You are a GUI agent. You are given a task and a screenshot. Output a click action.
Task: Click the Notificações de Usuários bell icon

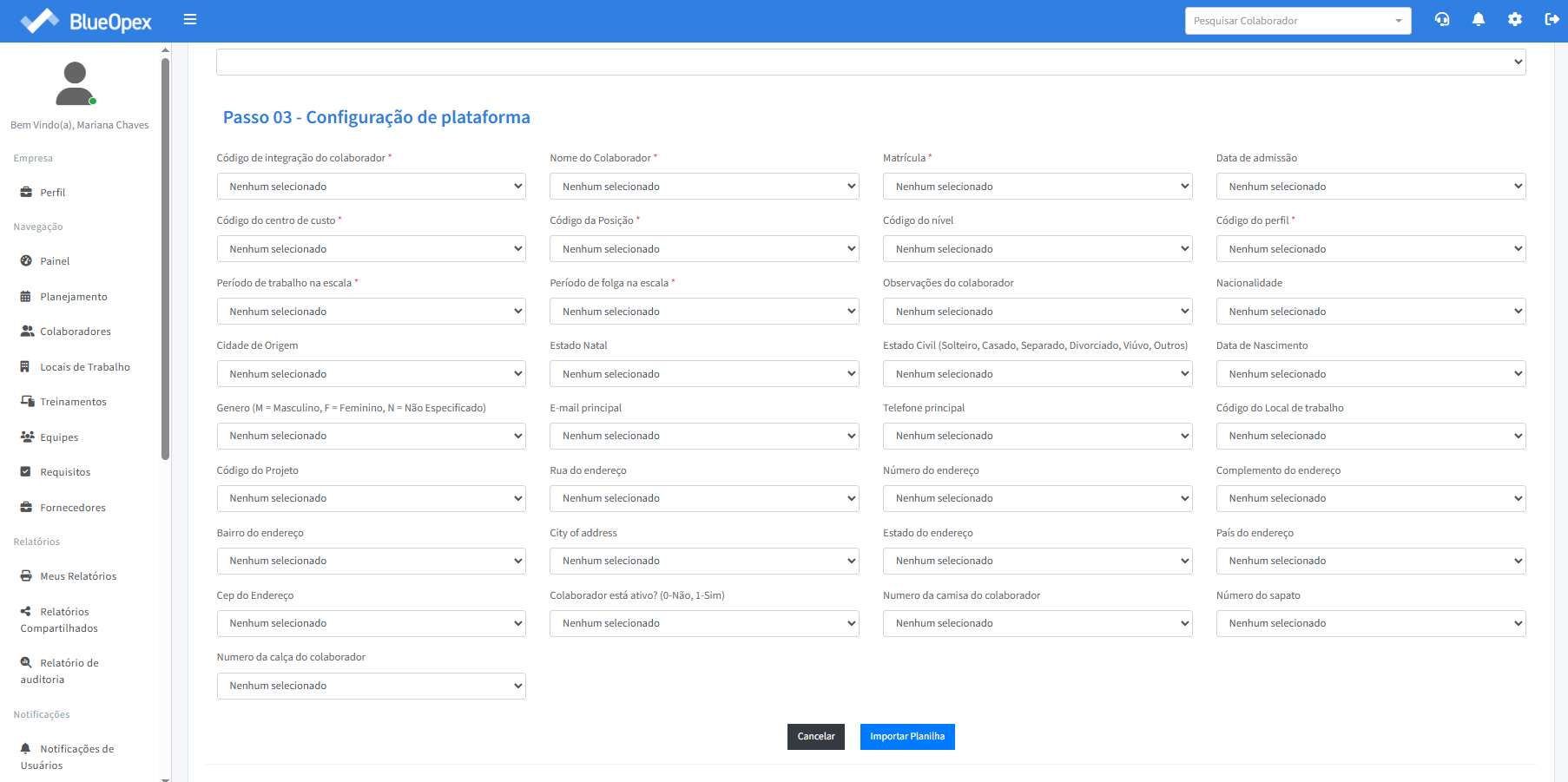pos(26,749)
